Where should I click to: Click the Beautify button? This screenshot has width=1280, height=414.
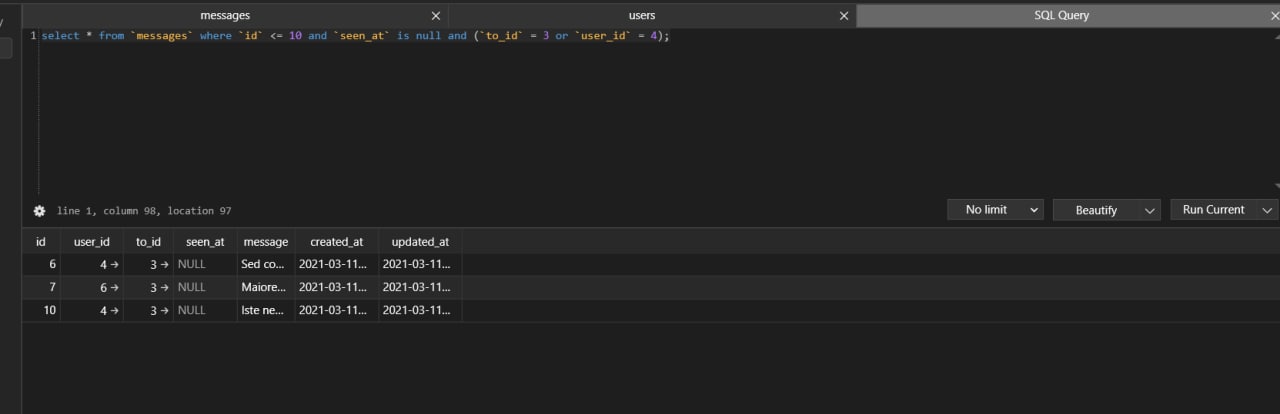point(1096,210)
